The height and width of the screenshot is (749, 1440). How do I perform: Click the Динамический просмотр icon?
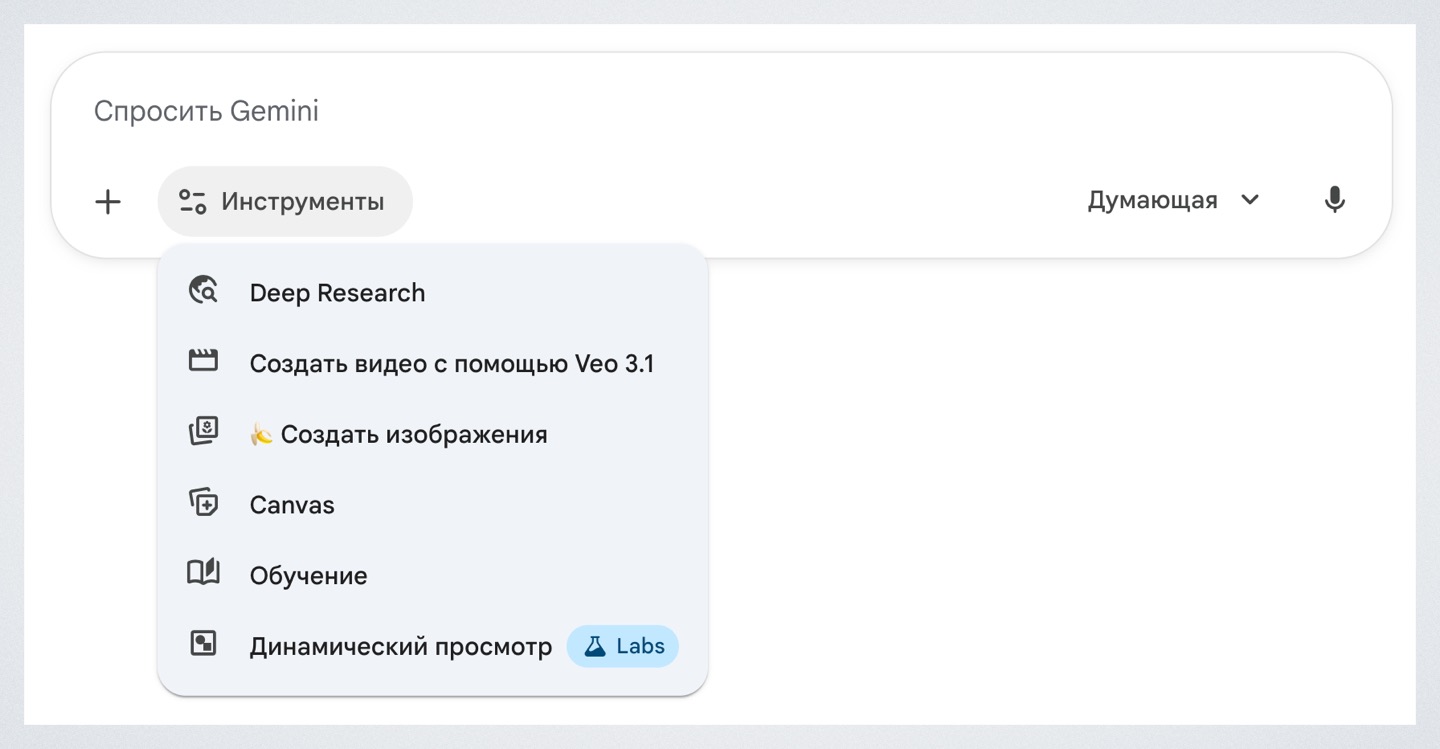pyautogui.click(x=203, y=645)
